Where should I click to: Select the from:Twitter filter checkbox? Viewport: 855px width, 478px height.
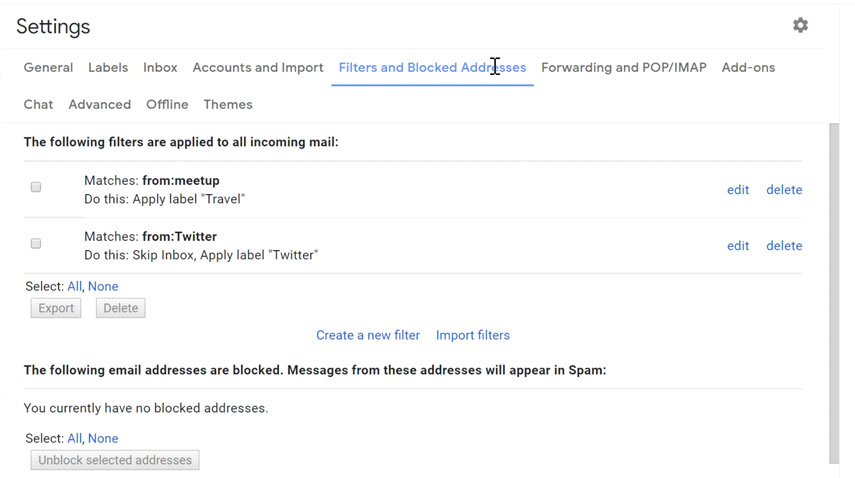click(36, 243)
